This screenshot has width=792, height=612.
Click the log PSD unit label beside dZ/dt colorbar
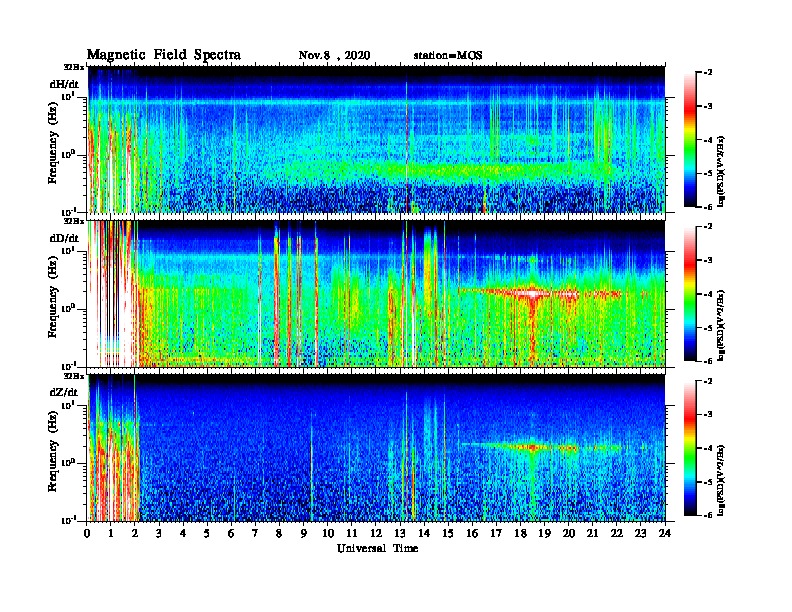pyautogui.click(x=721, y=479)
